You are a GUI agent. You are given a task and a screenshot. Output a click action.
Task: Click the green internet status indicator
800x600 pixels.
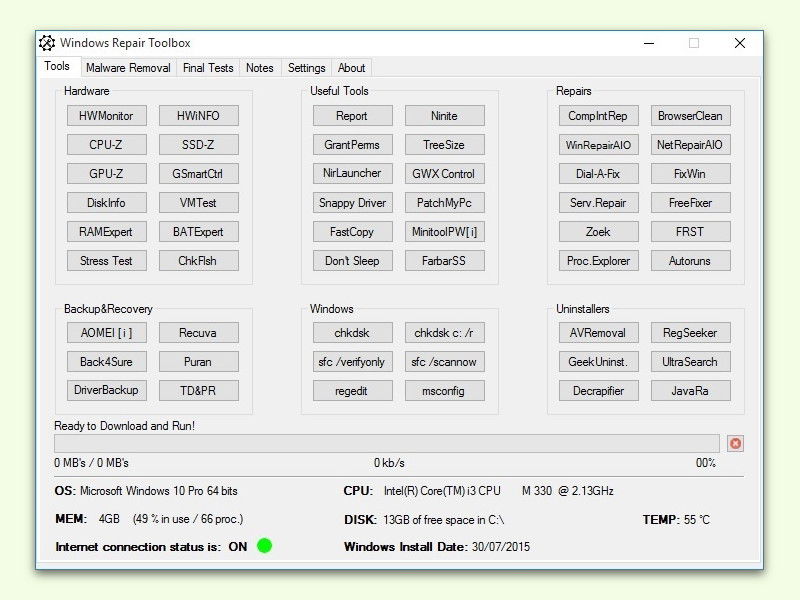pos(264,546)
